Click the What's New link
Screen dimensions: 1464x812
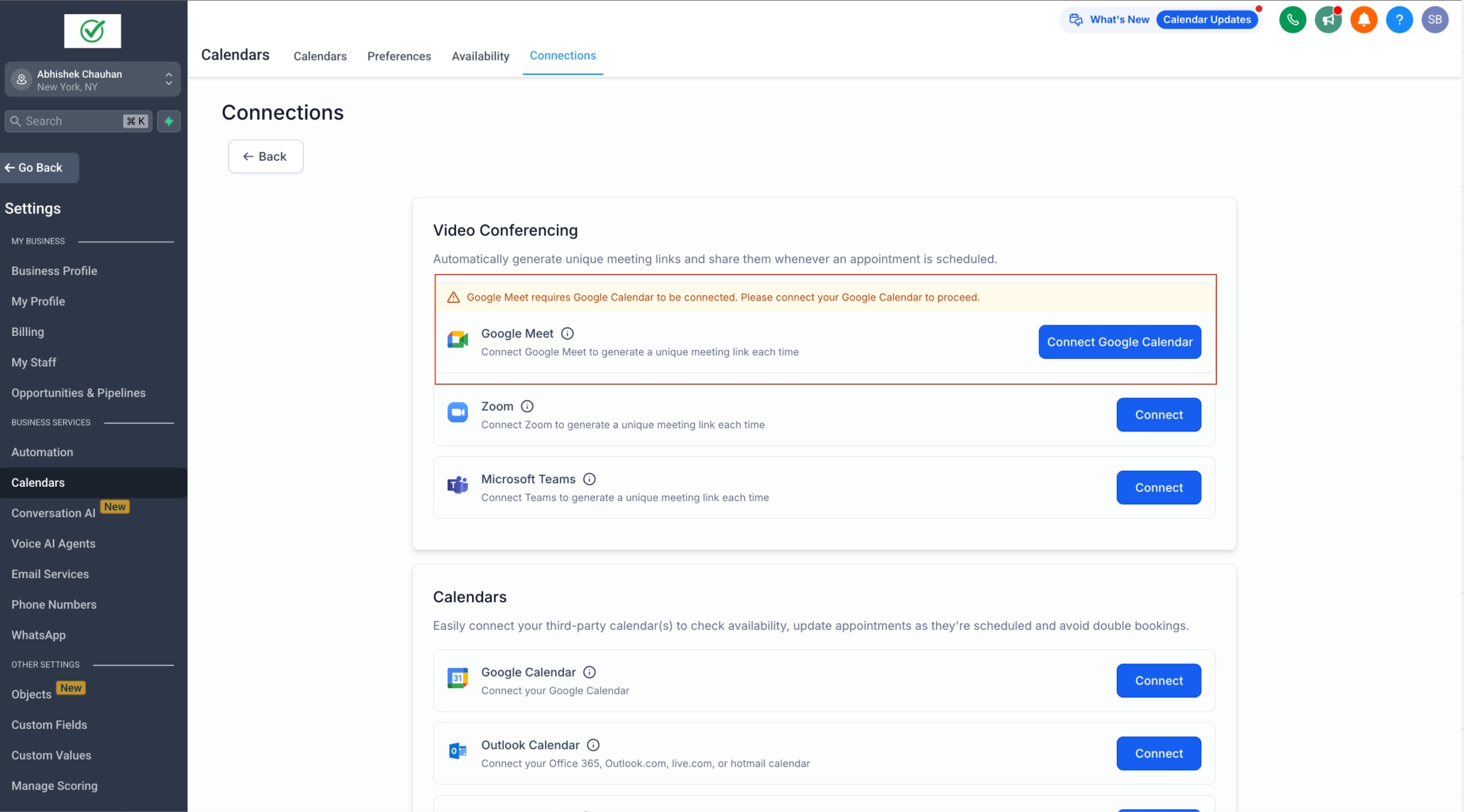[x=1119, y=20]
